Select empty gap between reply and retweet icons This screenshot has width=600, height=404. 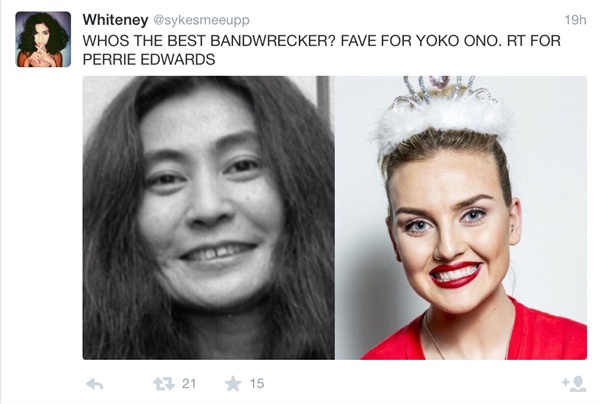pos(129,383)
